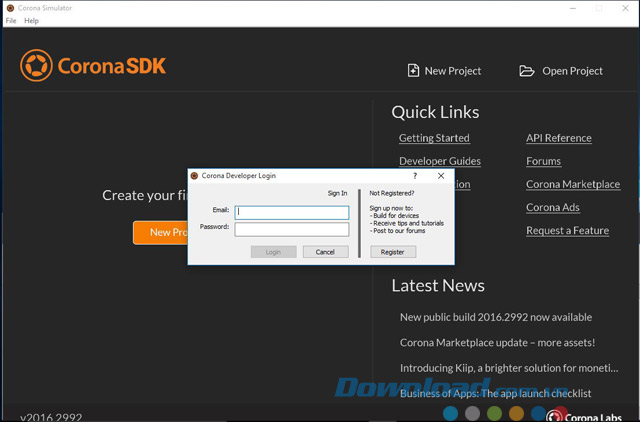Open the API Reference link

coord(559,138)
